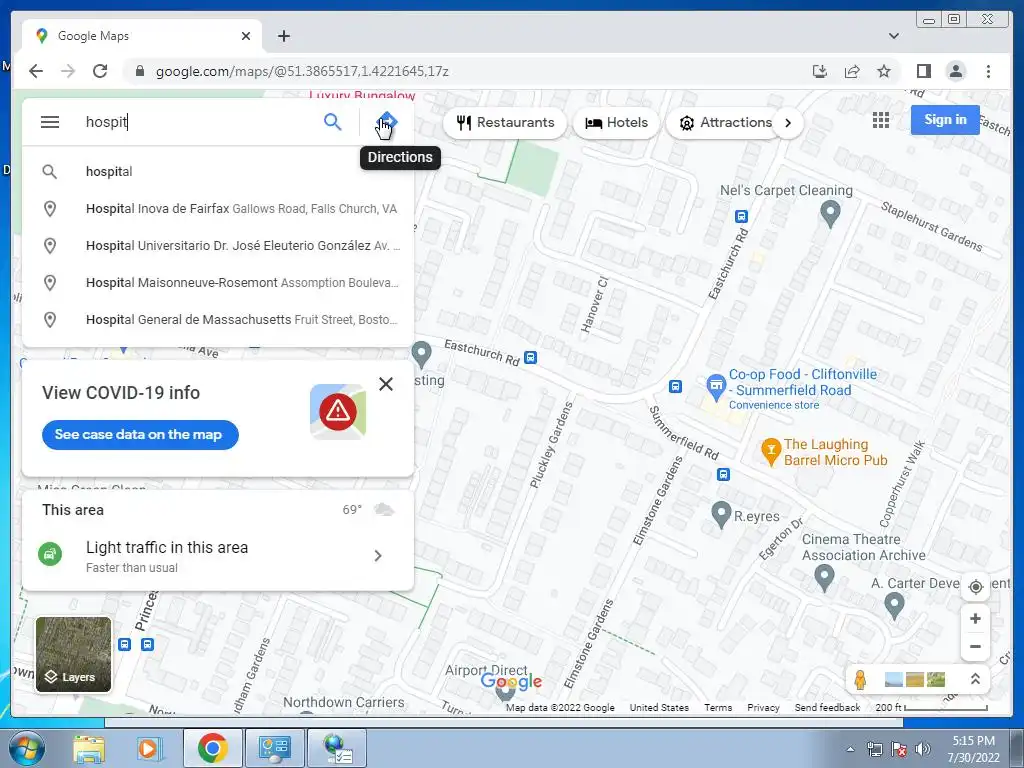Select the Google Maps browser tab
The height and width of the screenshot is (768, 1024).
(142, 36)
